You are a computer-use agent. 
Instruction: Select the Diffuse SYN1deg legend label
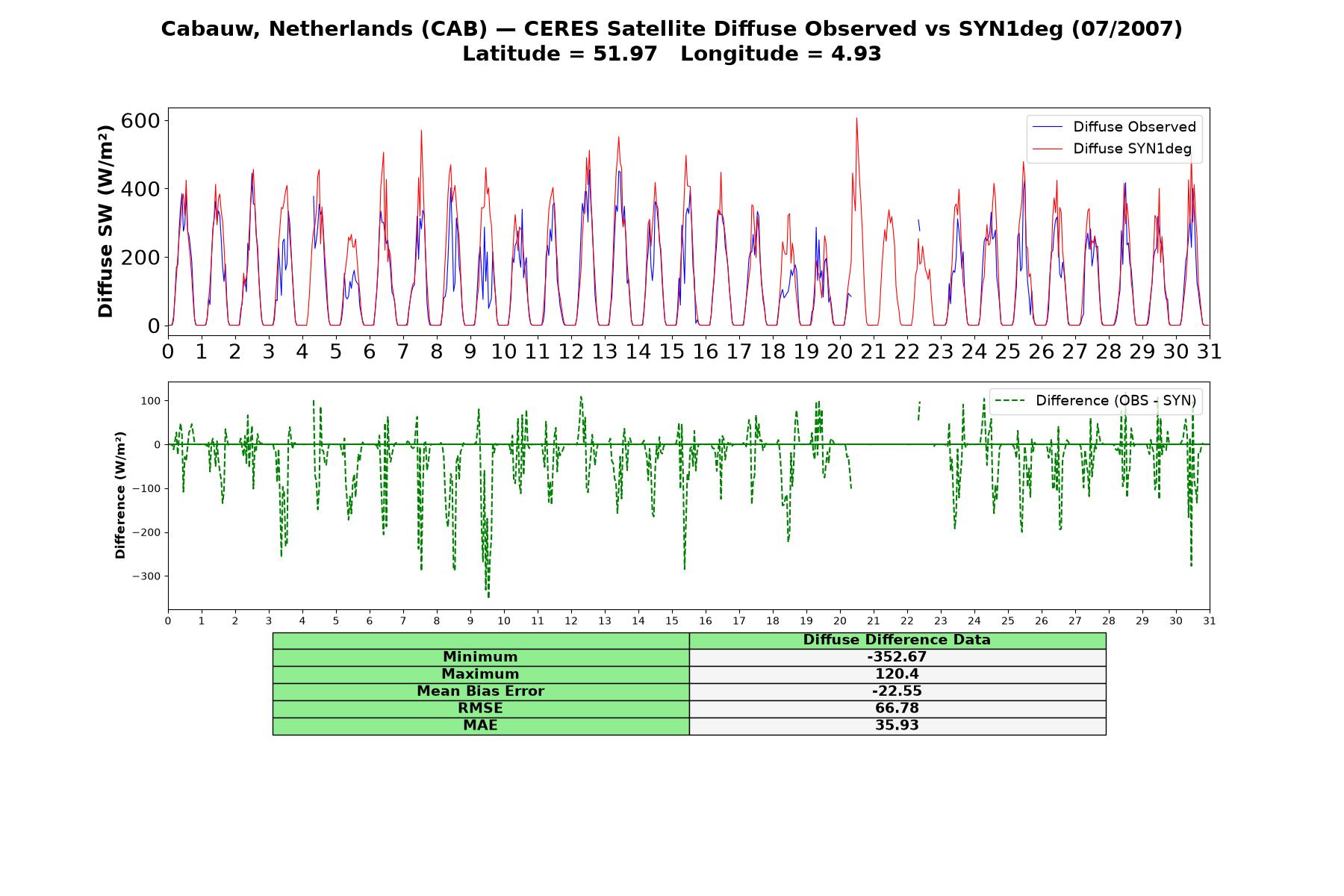click(1132, 149)
